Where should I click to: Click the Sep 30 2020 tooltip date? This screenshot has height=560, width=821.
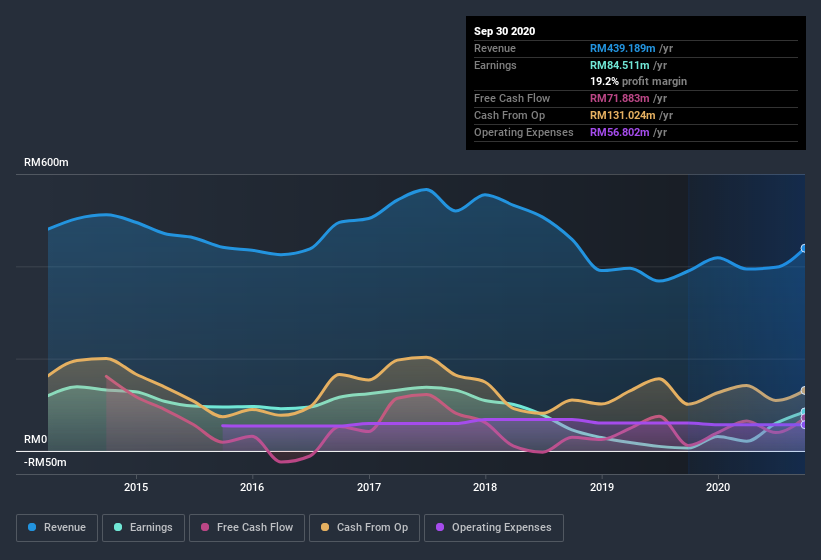pyautogui.click(x=504, y=31)
